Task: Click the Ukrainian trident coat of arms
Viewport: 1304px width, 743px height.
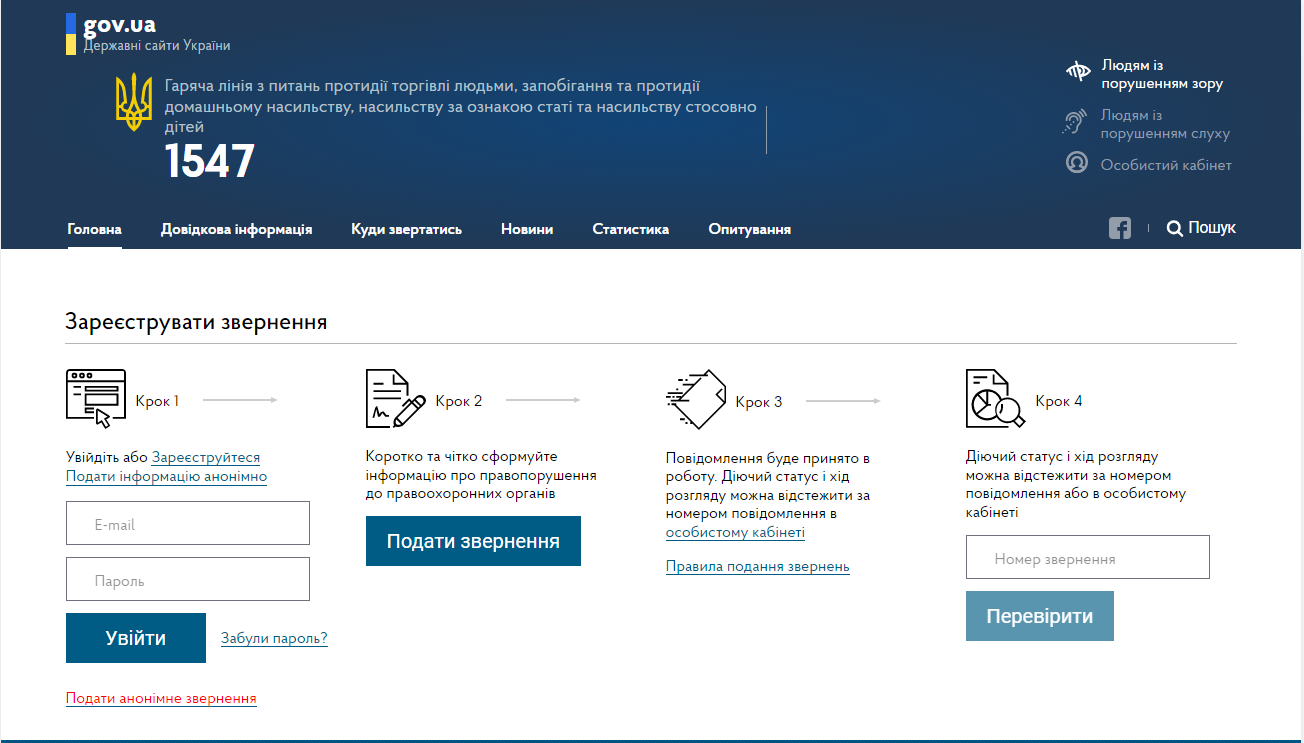Action: pyautogui.click(x=134, y=103)
